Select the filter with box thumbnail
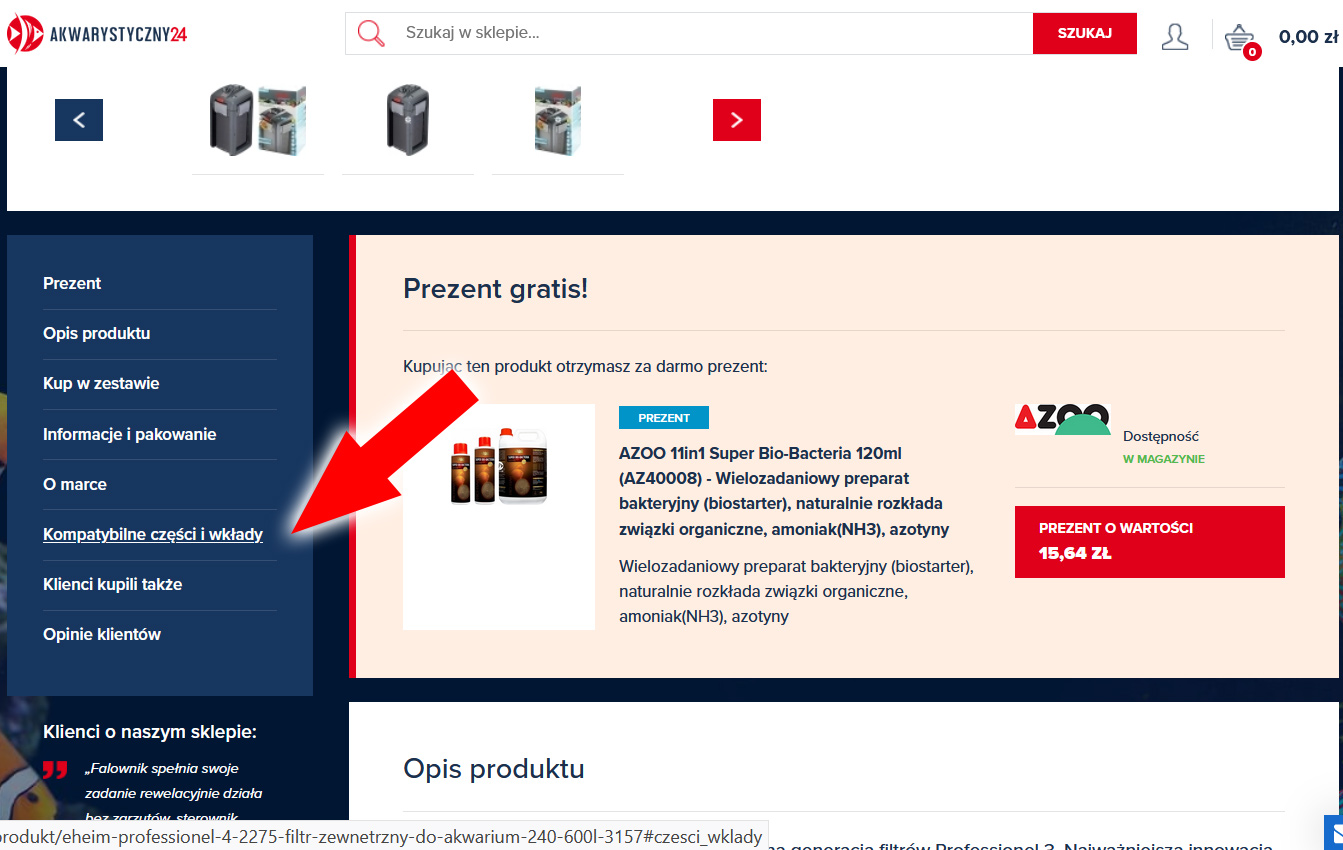Viewport: 1343px width, 850px height. 258,120
